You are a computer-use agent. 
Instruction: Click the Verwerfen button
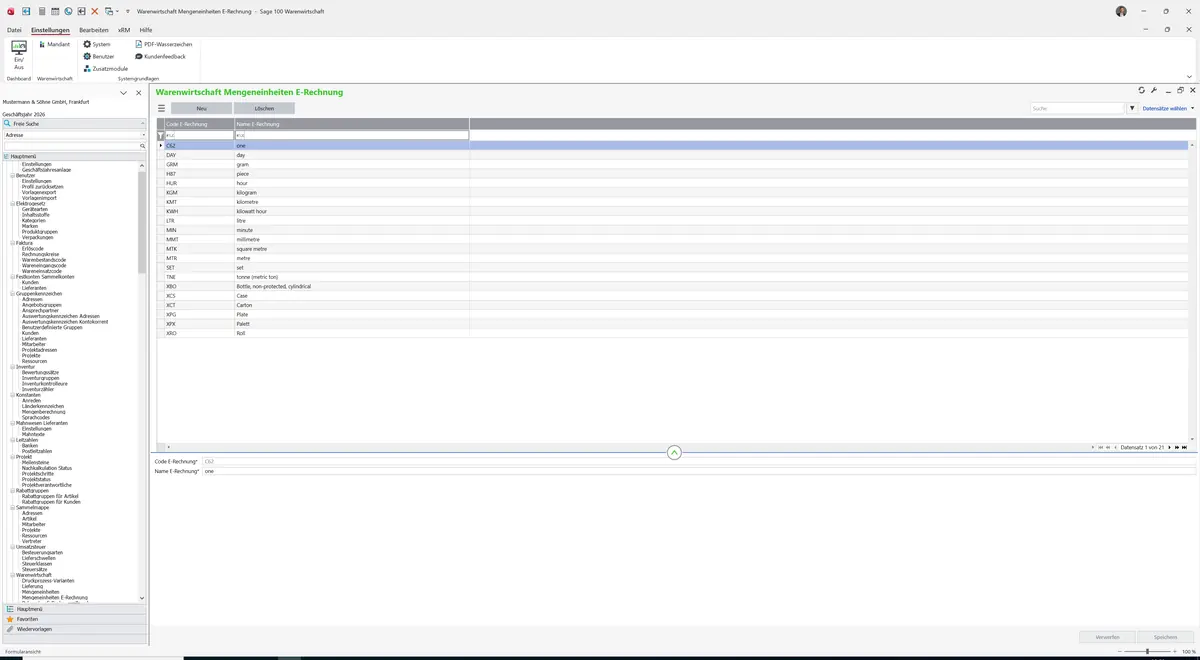click(x=1107, y=637)
